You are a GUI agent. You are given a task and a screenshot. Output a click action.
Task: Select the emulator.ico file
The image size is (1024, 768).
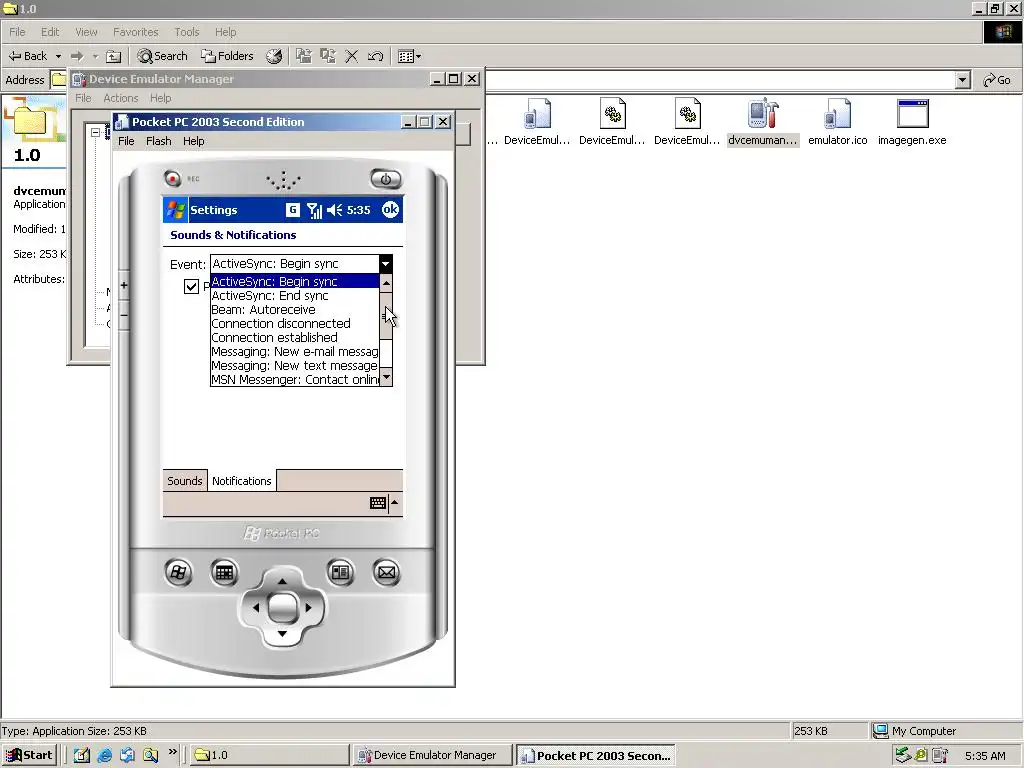(x=837, y=122)
